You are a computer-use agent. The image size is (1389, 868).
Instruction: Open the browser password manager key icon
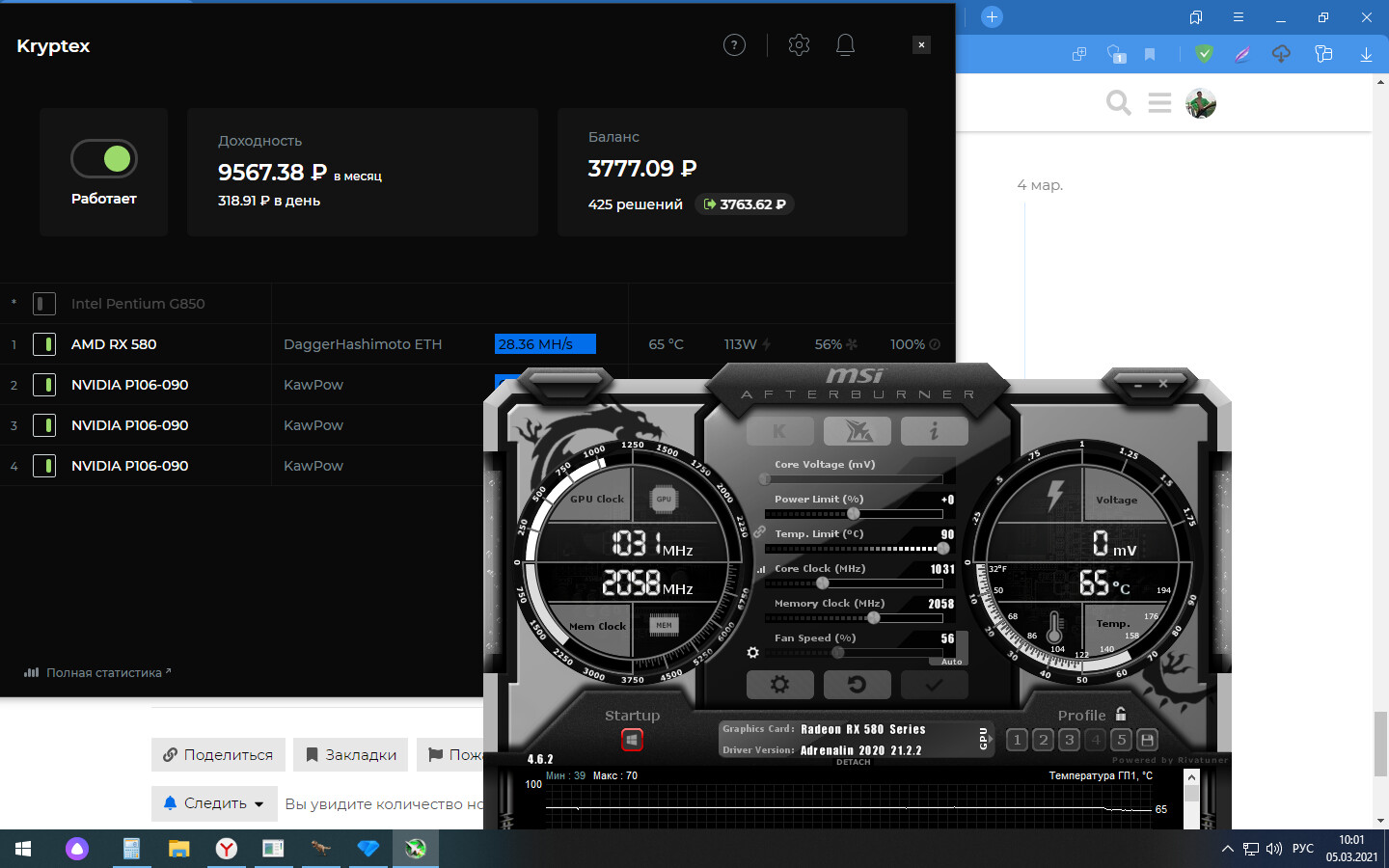(x=1323, y=55)
